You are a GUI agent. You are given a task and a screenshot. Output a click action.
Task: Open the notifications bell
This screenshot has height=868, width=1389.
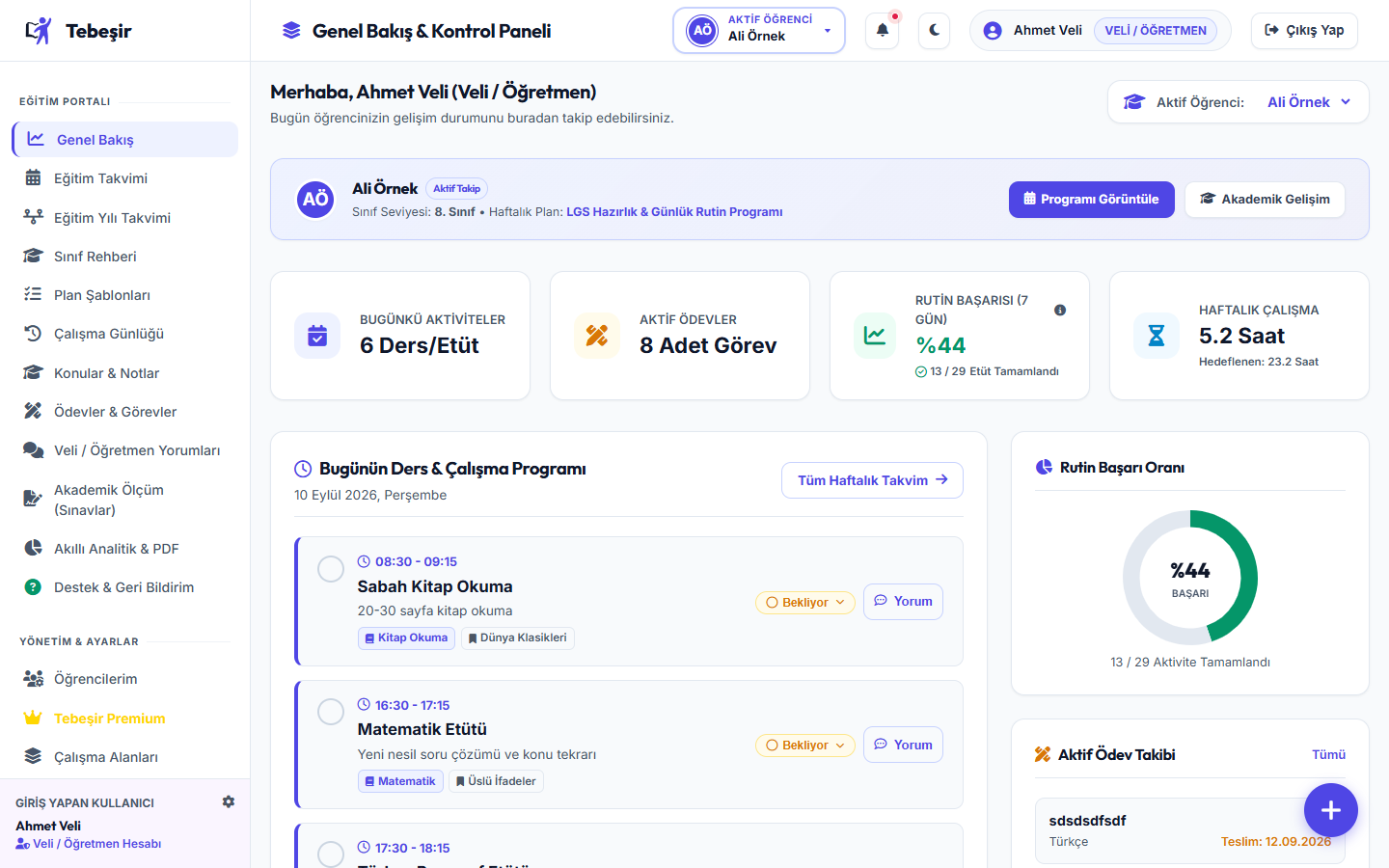click(883, 31)
